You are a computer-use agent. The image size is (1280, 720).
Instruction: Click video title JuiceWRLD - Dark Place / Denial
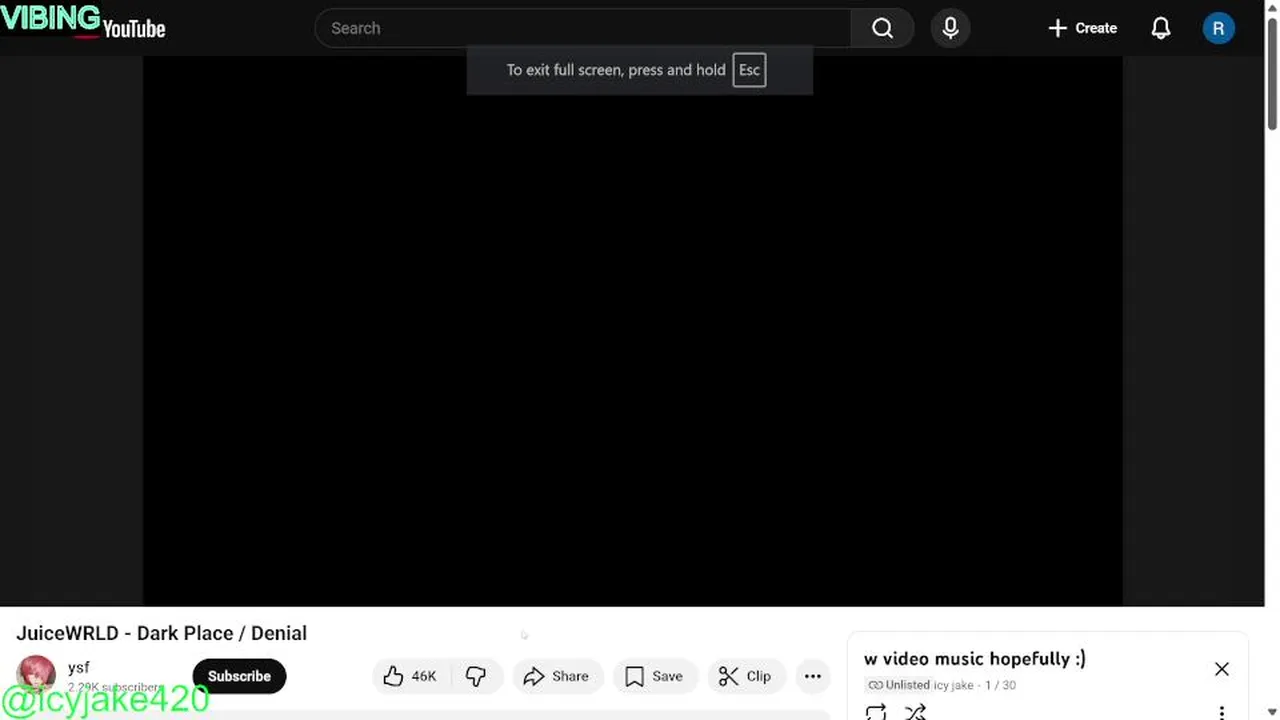click(161, 633)
